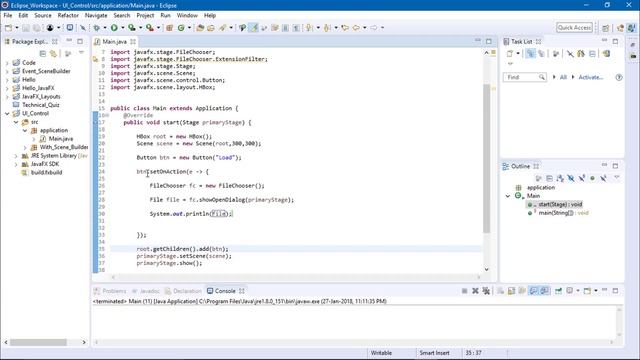Image resolution: width=640 pixels, height=360 pixels.
Task: Toggle Hide Non-Public Members in Outline
Action: 592,178
